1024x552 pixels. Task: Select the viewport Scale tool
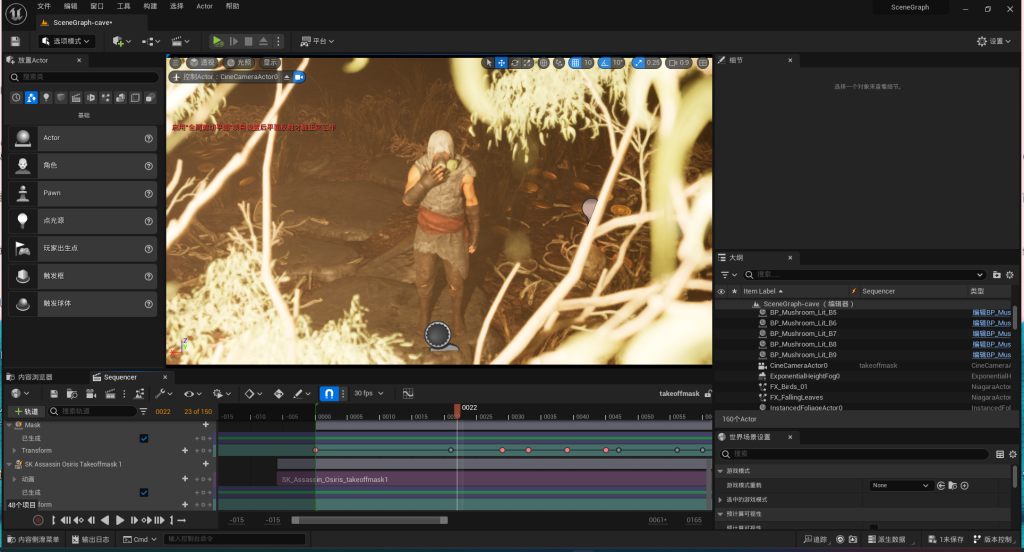tap(528, 63)
